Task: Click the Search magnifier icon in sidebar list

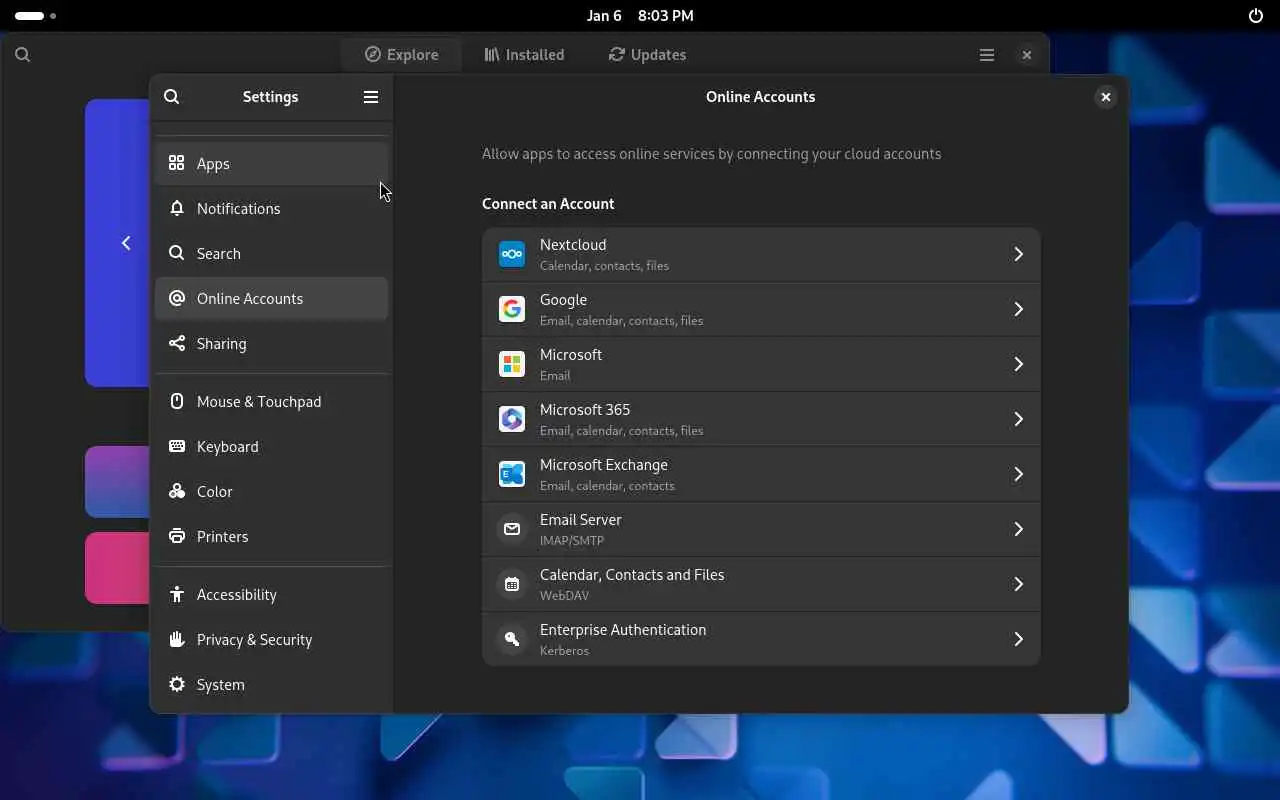Action: pos(177,253)
